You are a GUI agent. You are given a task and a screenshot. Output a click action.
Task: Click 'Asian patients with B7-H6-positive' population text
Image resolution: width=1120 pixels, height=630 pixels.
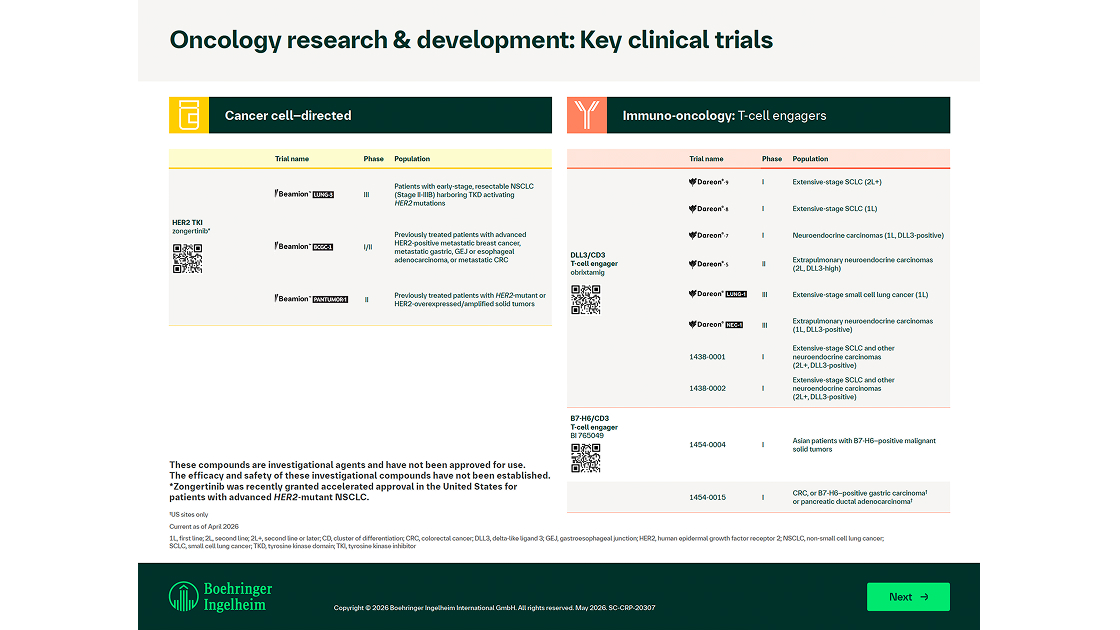coord(864,445)
